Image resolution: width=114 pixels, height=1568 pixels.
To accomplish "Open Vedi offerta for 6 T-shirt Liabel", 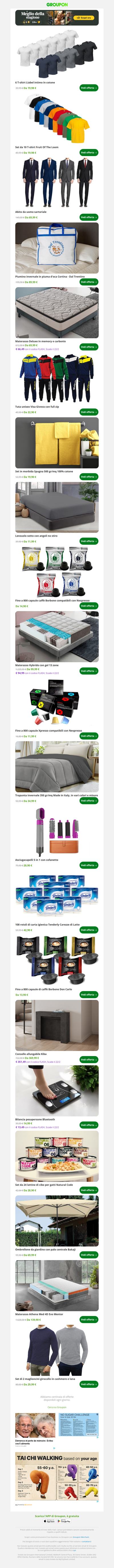I will [x=89, y=88].
